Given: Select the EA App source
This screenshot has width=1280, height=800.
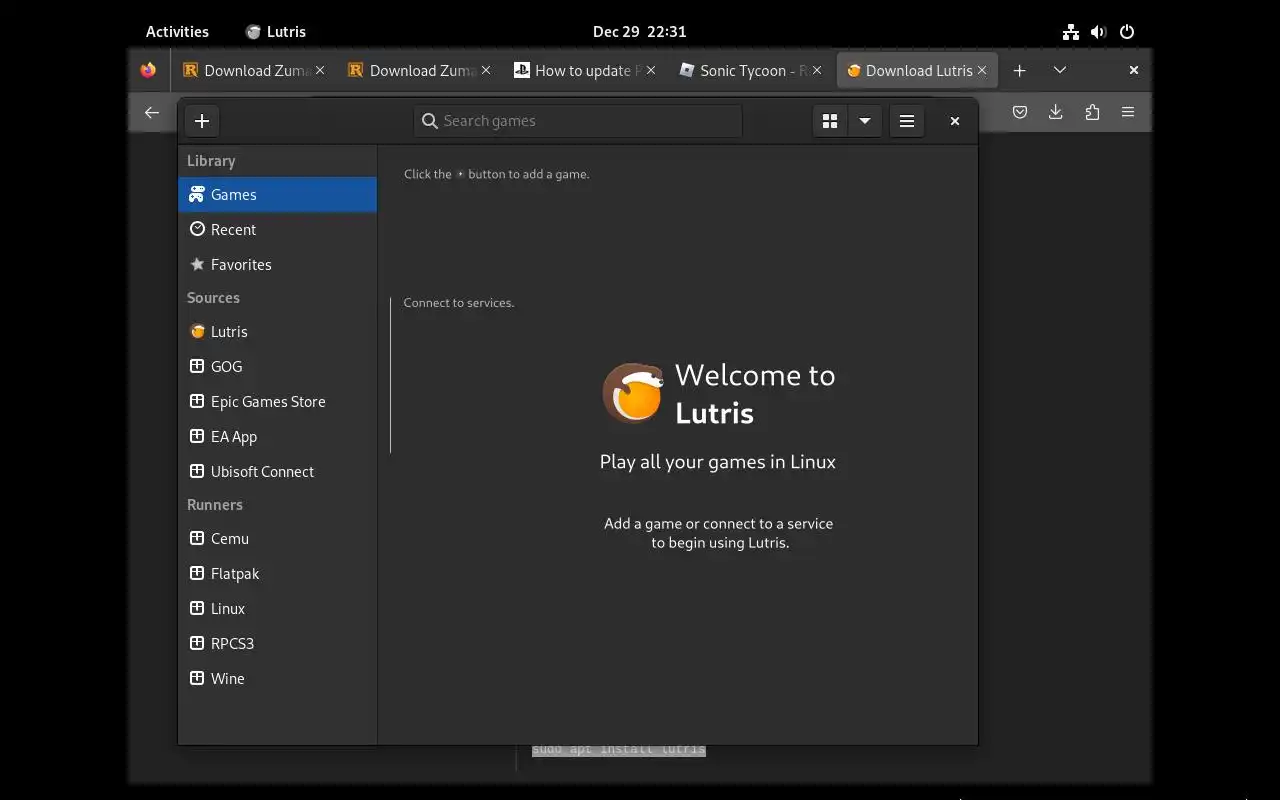Looking at the screenshot, I should click(277, 437).
